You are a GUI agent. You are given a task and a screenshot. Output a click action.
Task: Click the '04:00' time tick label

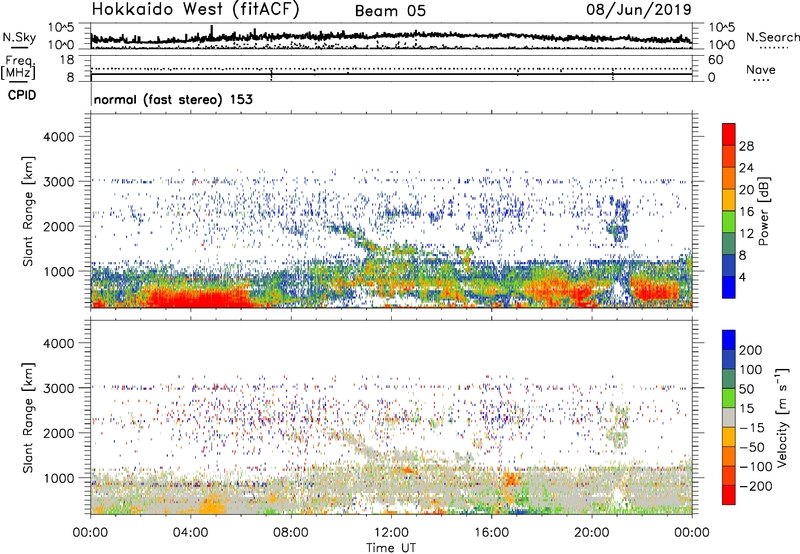(x=191, y=533)
